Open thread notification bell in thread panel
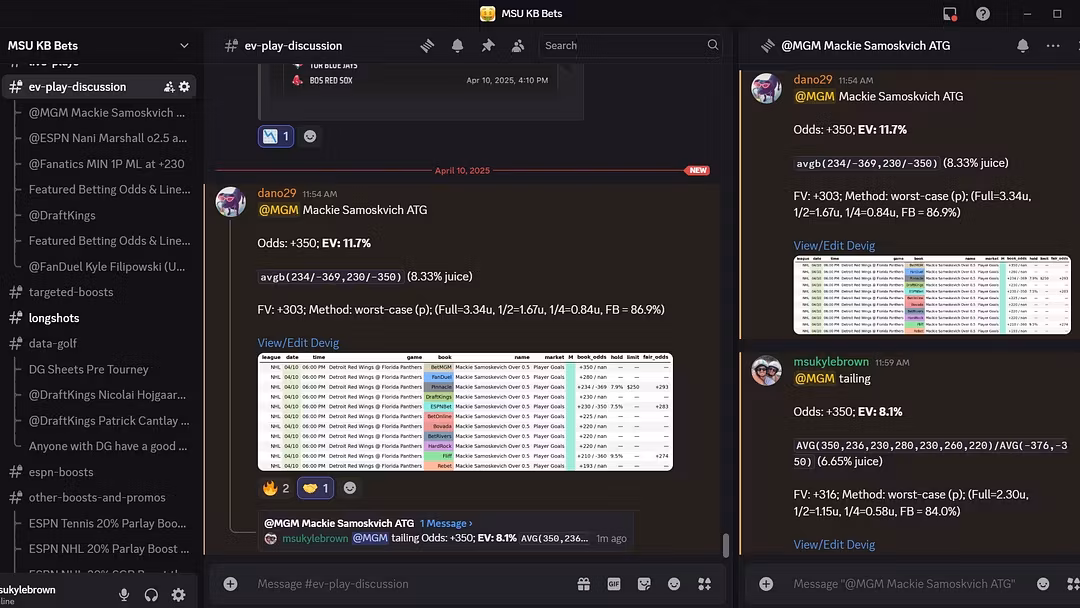 tap(1023, 45)
